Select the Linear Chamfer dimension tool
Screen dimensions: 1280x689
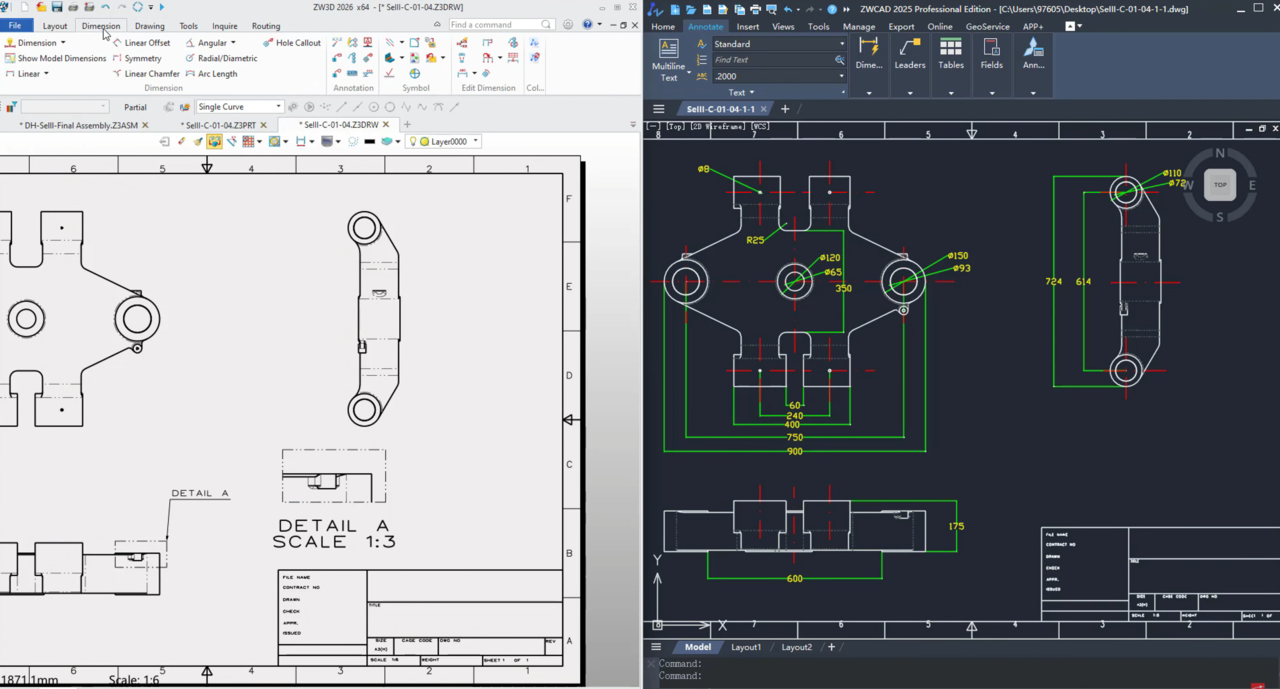click(x=151, y=74)
